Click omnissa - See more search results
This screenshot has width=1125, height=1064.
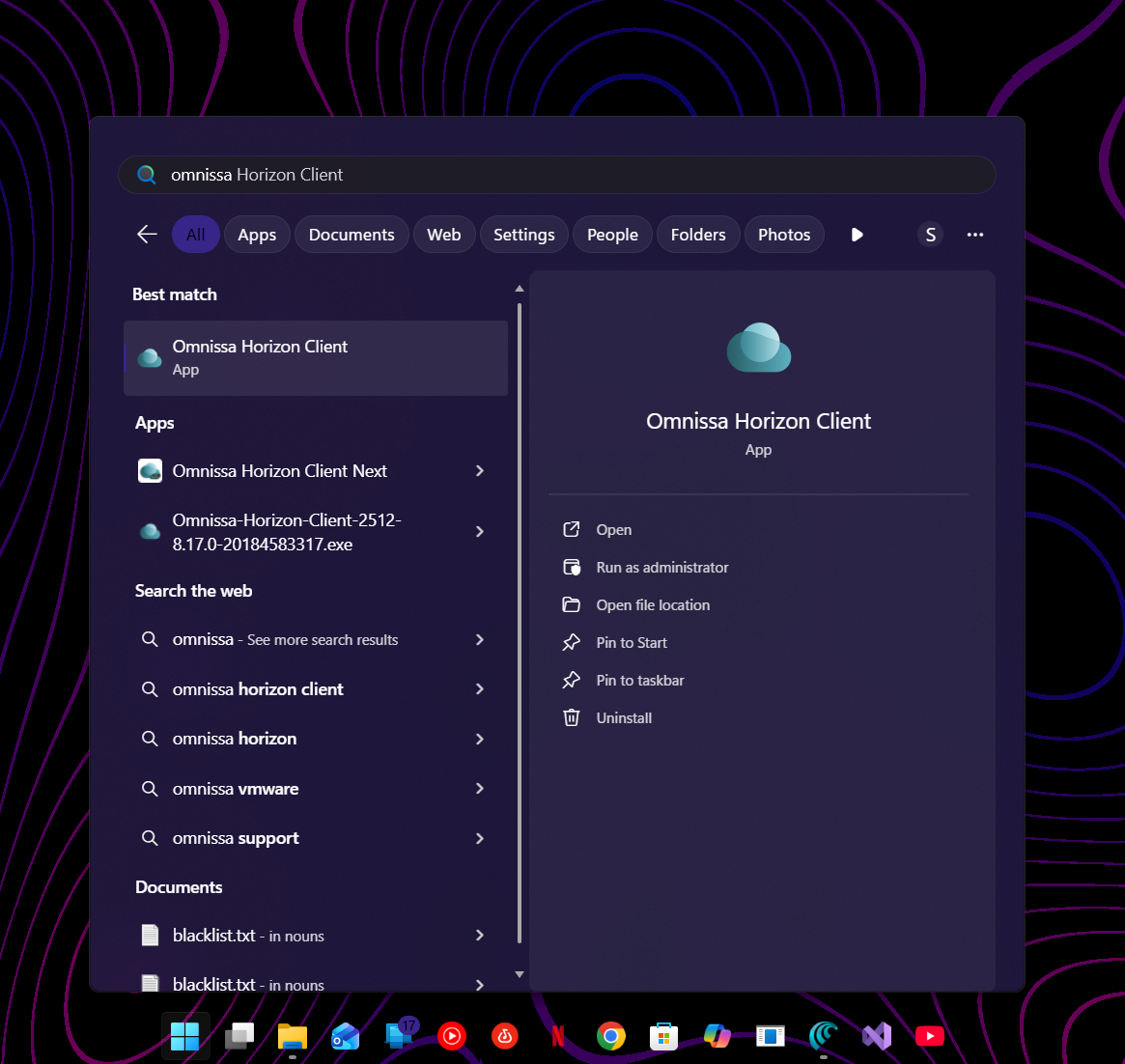(x=284, y=639)
